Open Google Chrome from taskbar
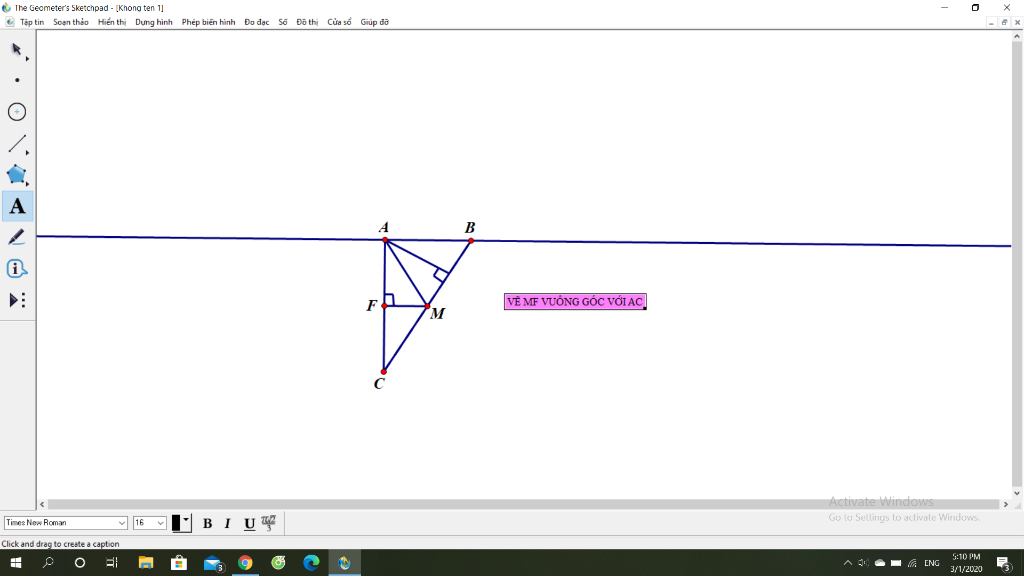The width and height of the screenshot is (1024, 576). point(245,562)
